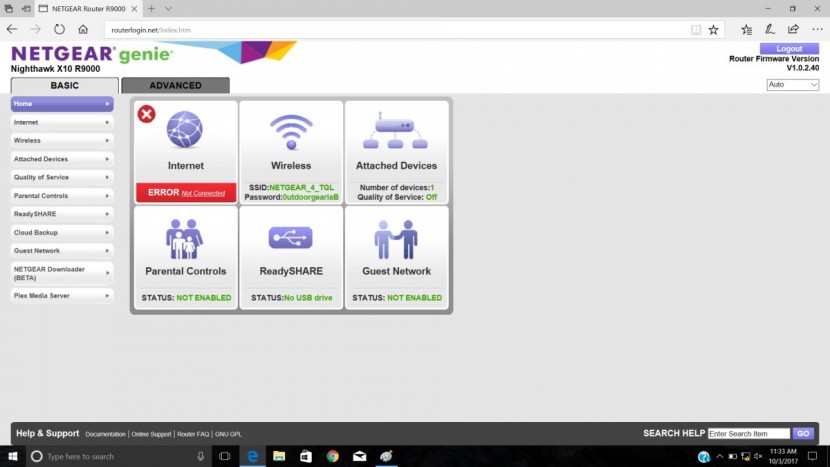This screenshot has height=467, width=830.
Task: Go back to the previous page
Action: (12, 30)
